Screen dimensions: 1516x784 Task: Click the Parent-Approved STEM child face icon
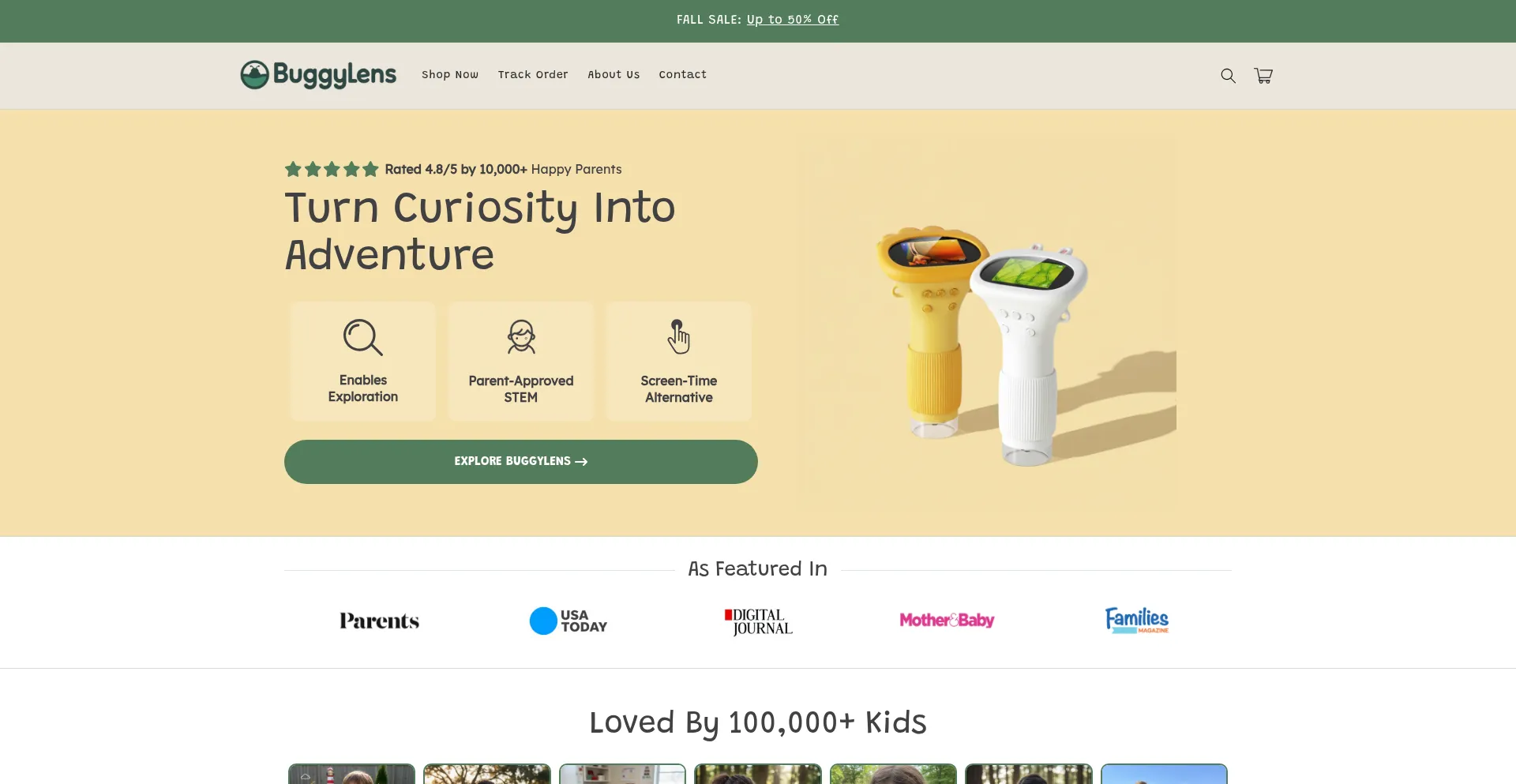pos(521,337)
